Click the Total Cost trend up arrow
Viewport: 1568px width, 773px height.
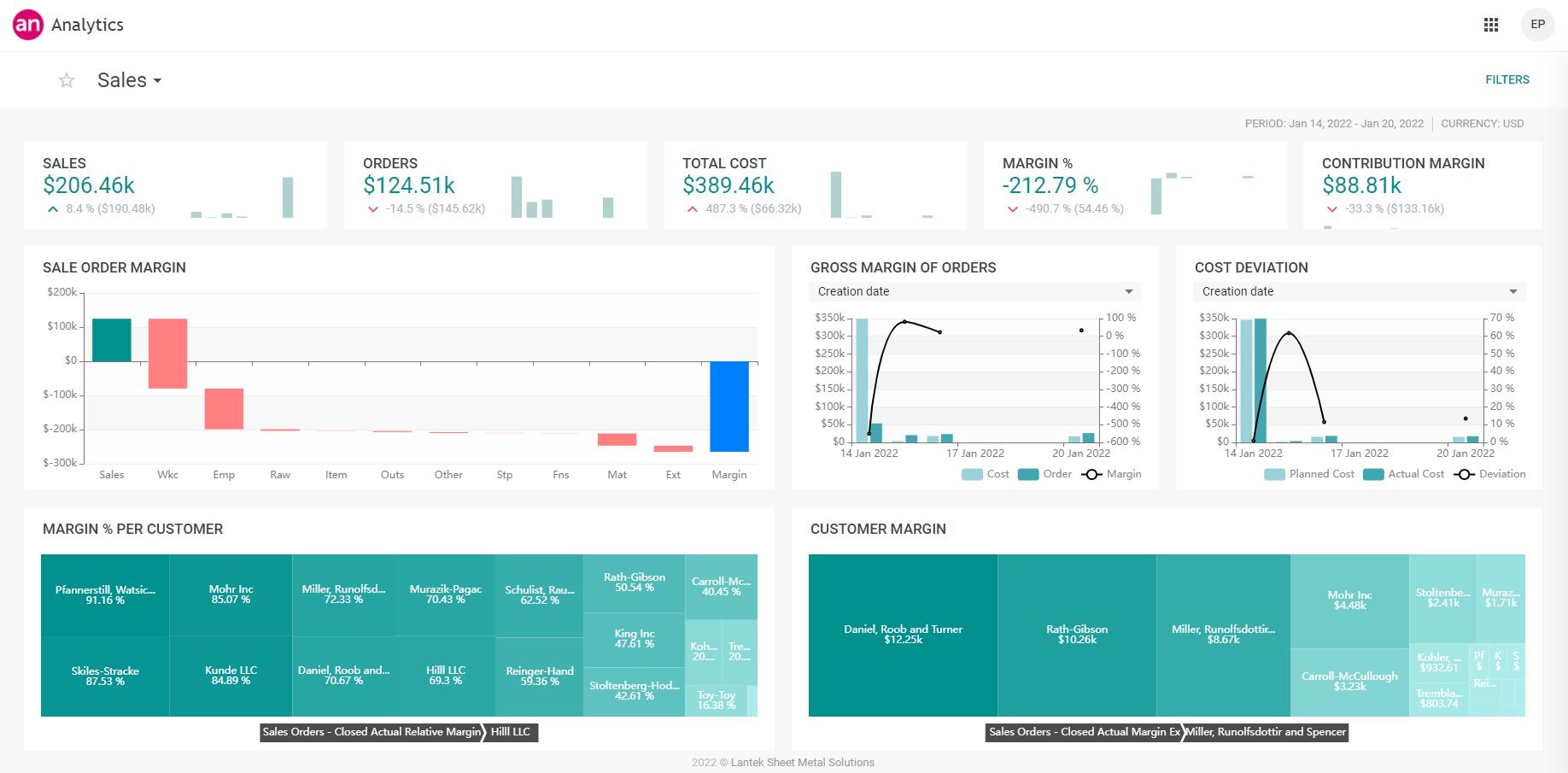pyautogui.click(x=692, y=208)
